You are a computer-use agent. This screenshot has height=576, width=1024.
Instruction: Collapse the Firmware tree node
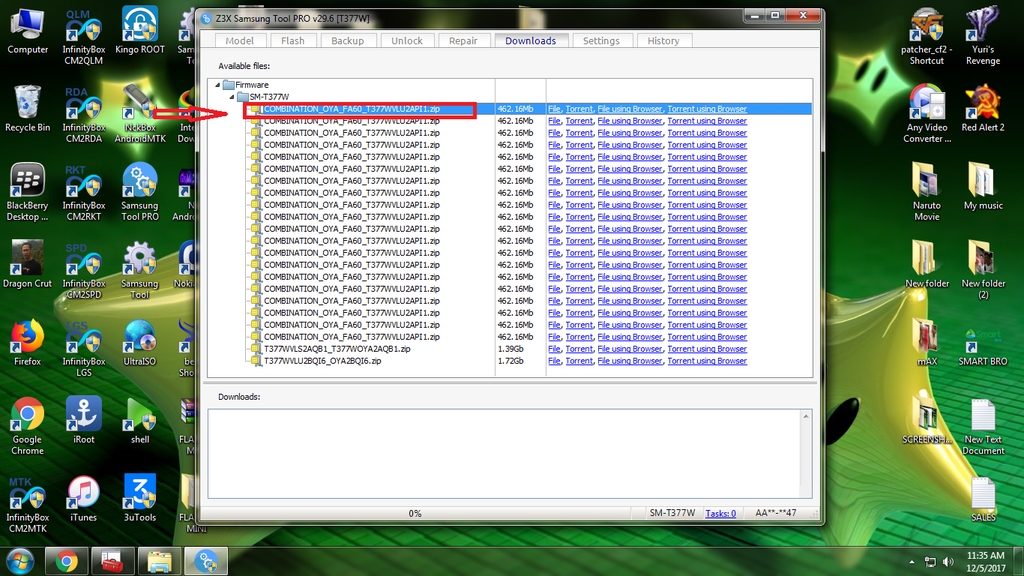216,85
